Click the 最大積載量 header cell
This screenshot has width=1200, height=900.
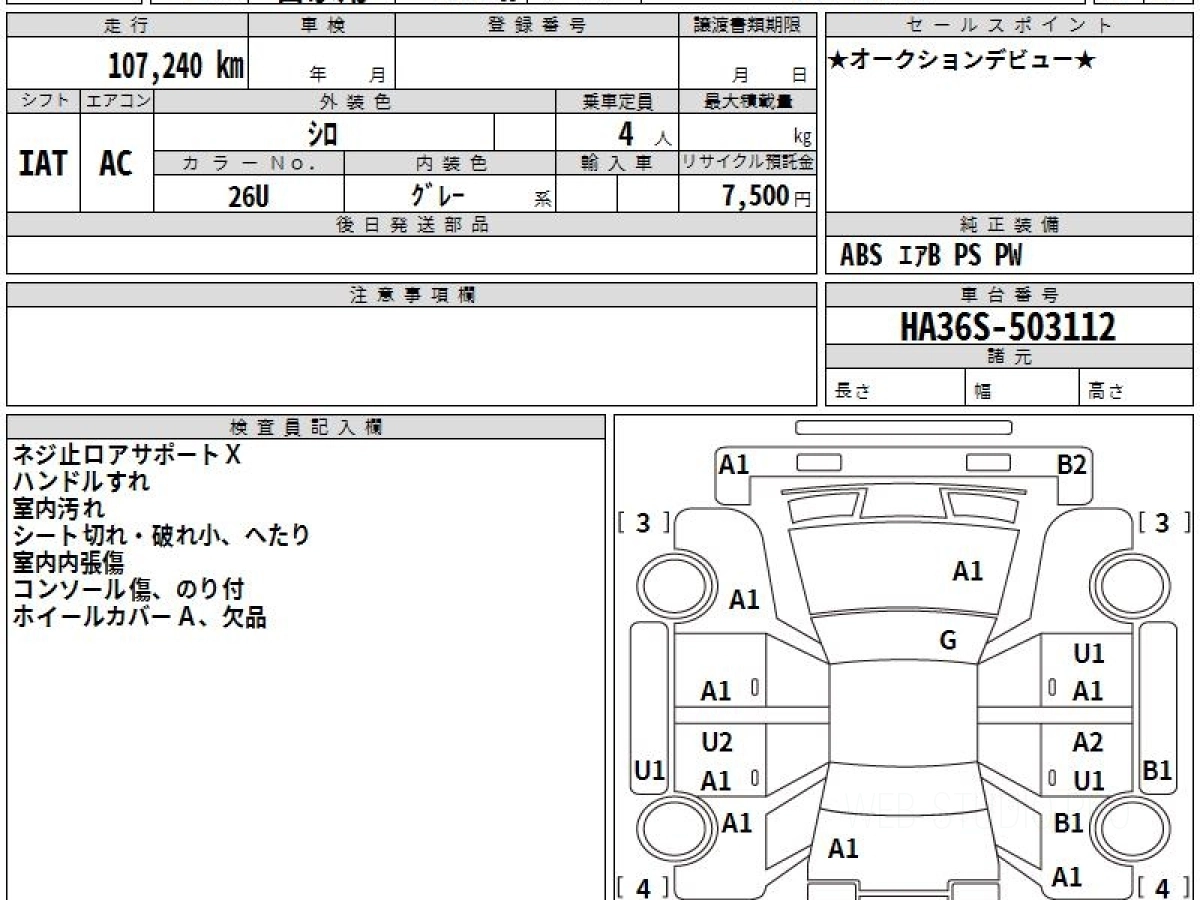747,101
